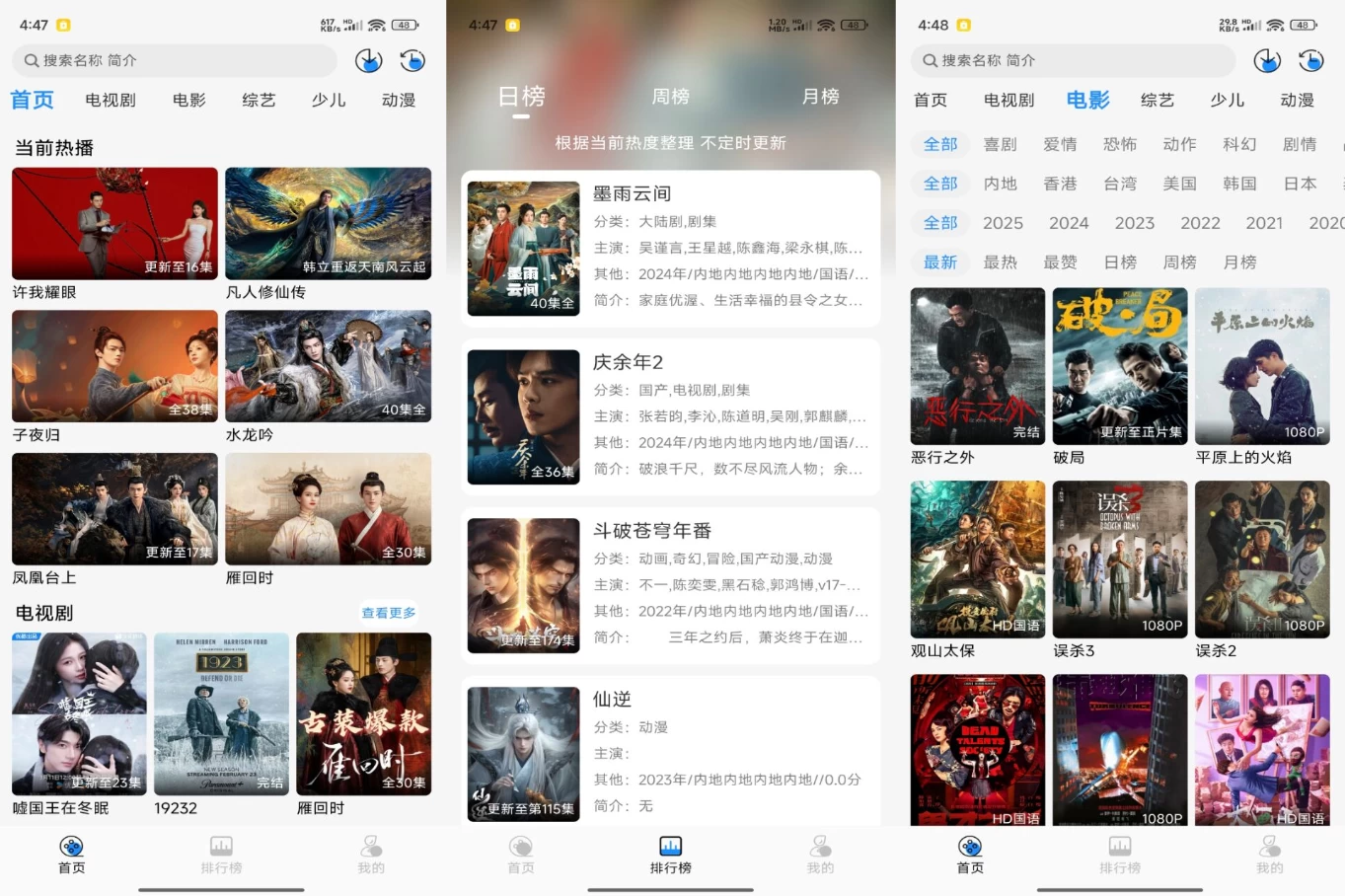
Task: Open the viewing history clock icon top right
Action: (x=412, y=60)
